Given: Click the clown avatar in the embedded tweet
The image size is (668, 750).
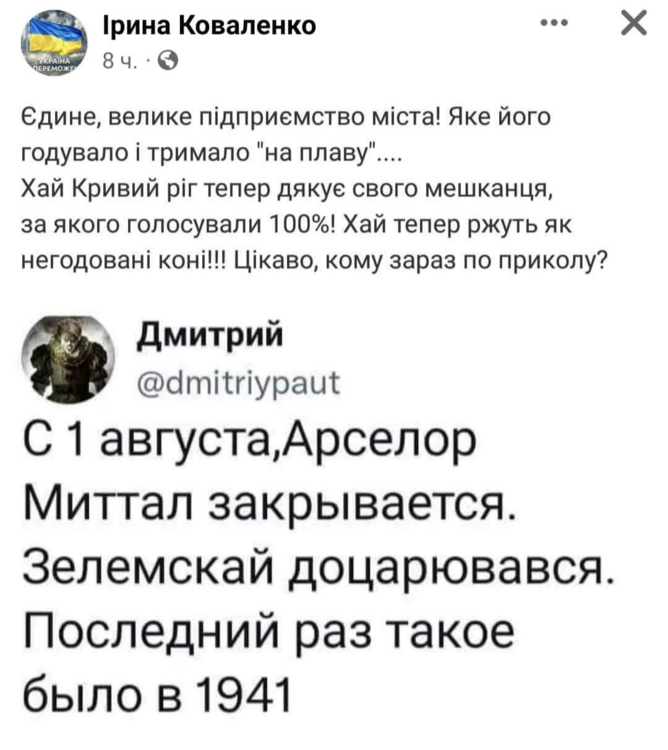Looking at the screenshot, I should [66, 357].
